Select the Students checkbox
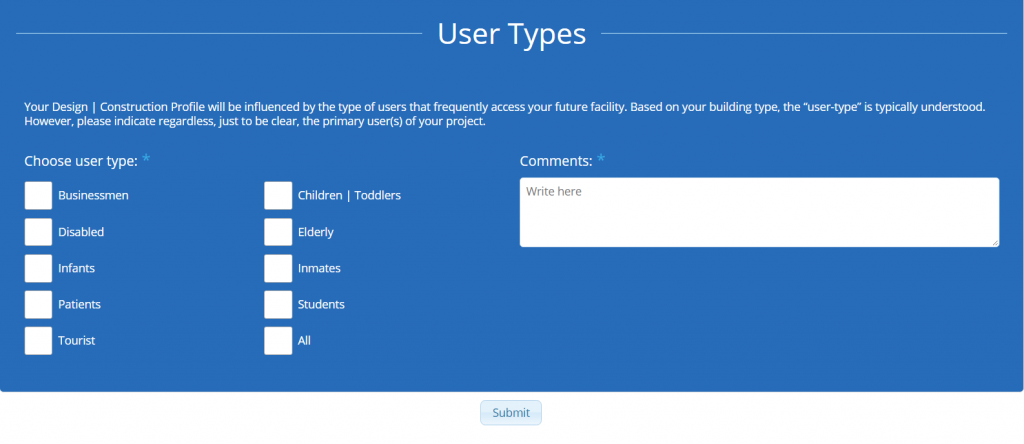The width and height of the screenshot is (1024, 444). click(278, 304)
